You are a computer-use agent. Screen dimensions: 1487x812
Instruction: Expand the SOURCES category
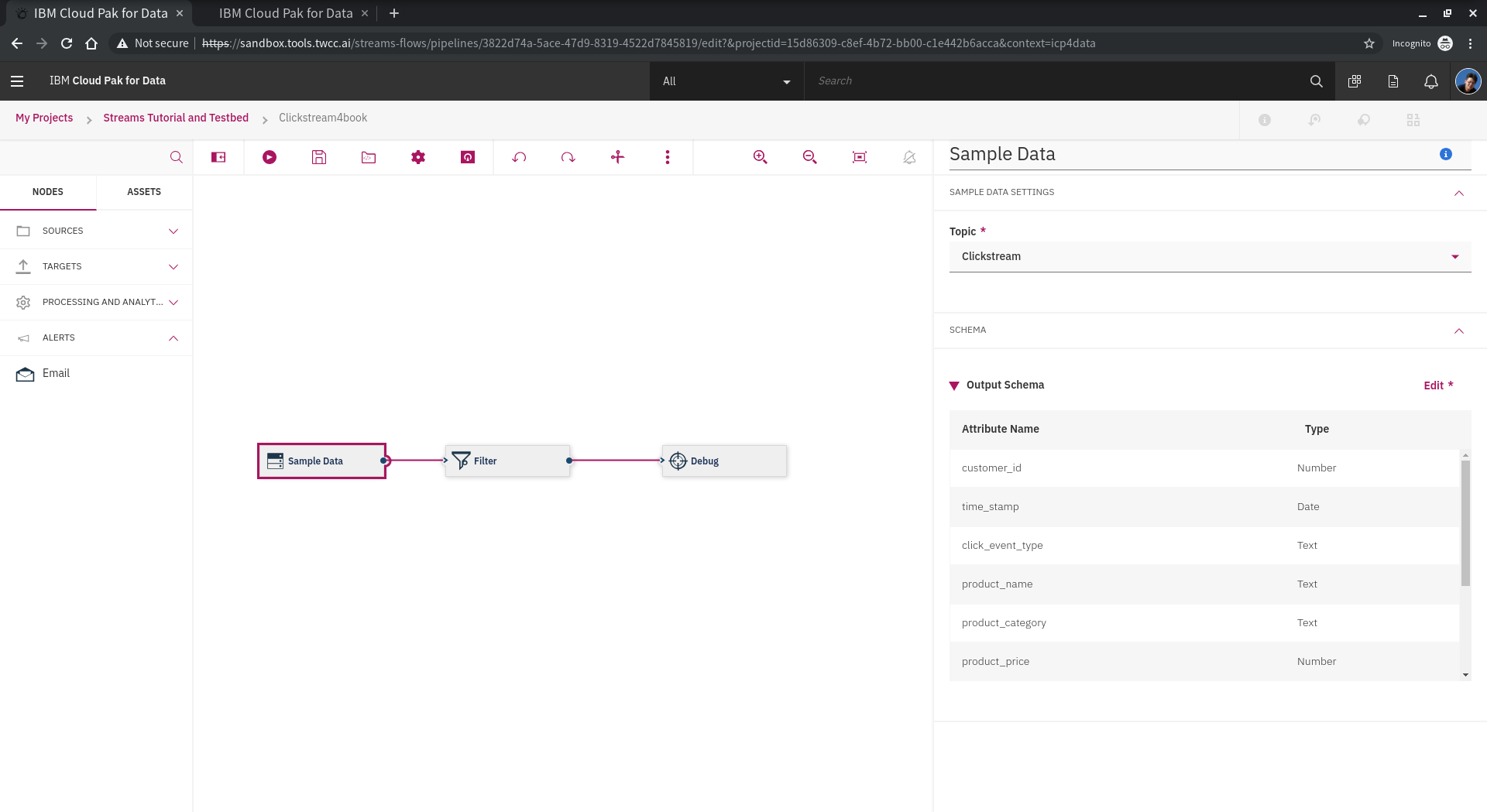tap(96, 231)
